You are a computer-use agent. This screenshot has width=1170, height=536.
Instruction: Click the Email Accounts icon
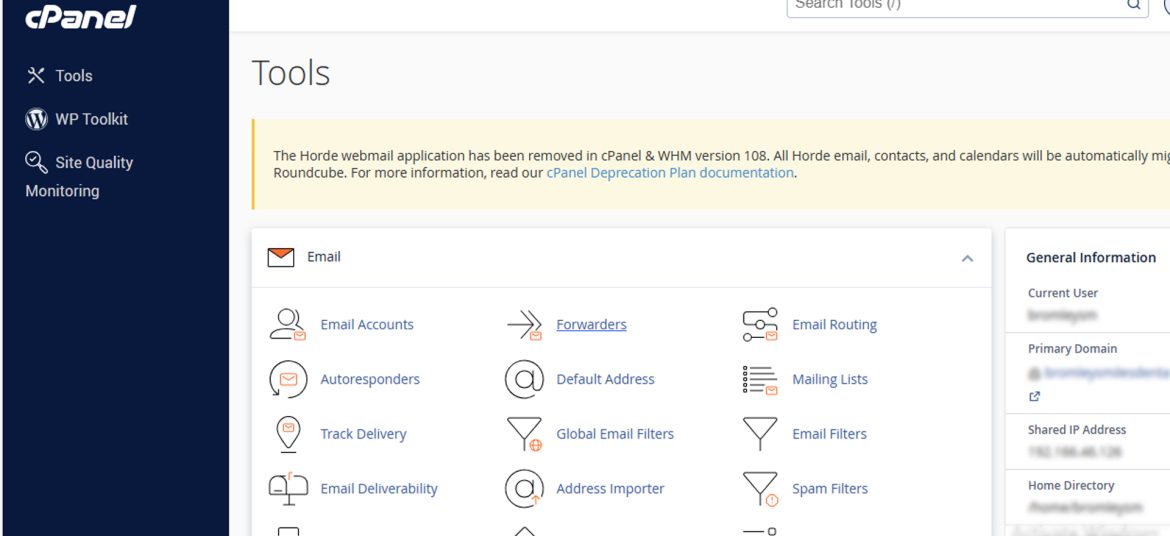pyautogui.click(x=288, y=325)
